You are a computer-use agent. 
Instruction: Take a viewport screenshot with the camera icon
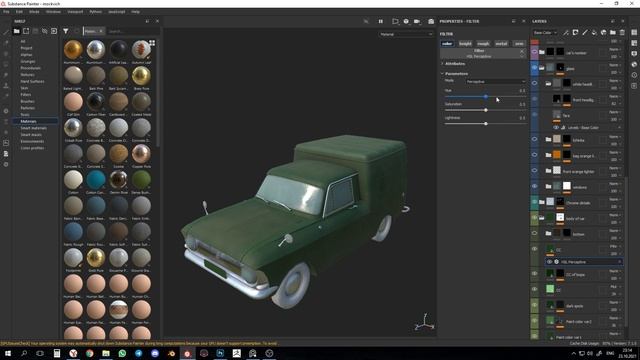click(x=431, y=21)
